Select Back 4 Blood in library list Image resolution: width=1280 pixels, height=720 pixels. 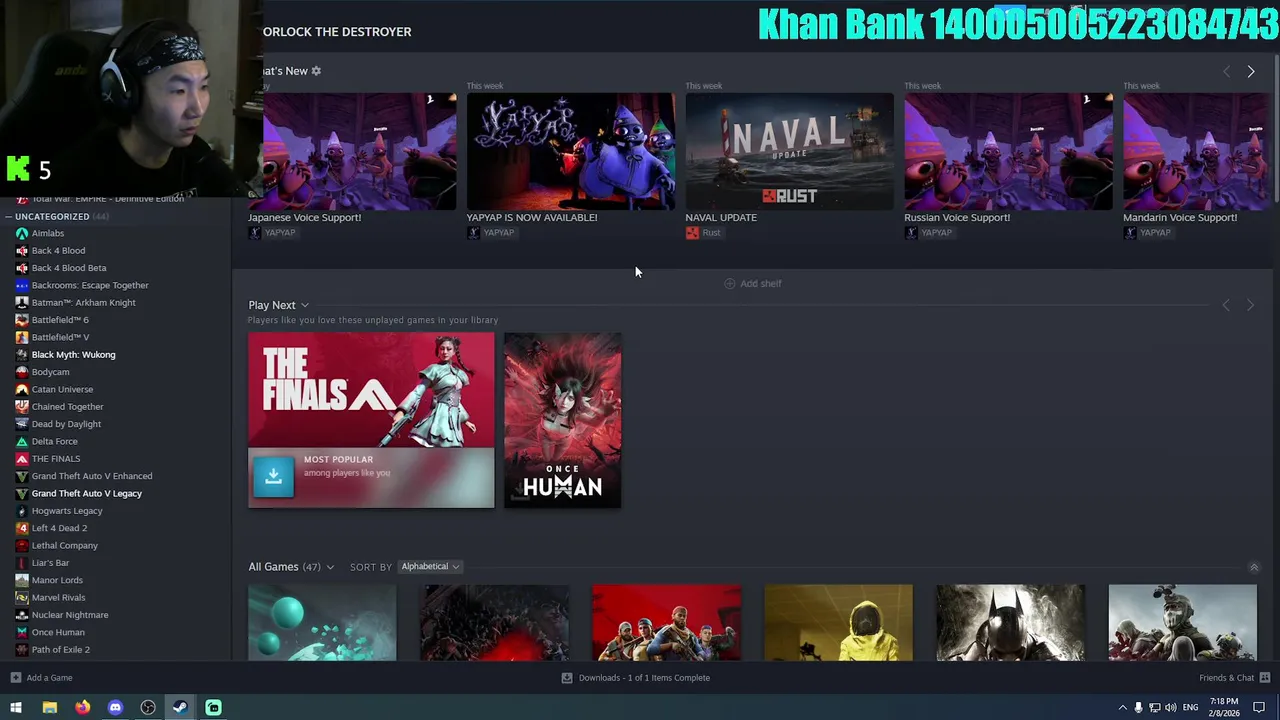tap(58, 251)
